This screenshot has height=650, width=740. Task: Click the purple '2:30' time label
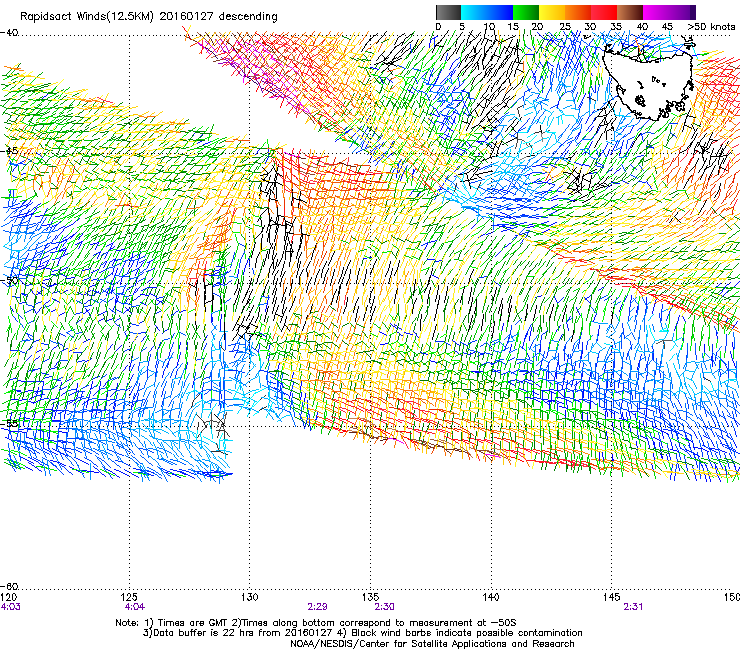[x=384, y=607]
